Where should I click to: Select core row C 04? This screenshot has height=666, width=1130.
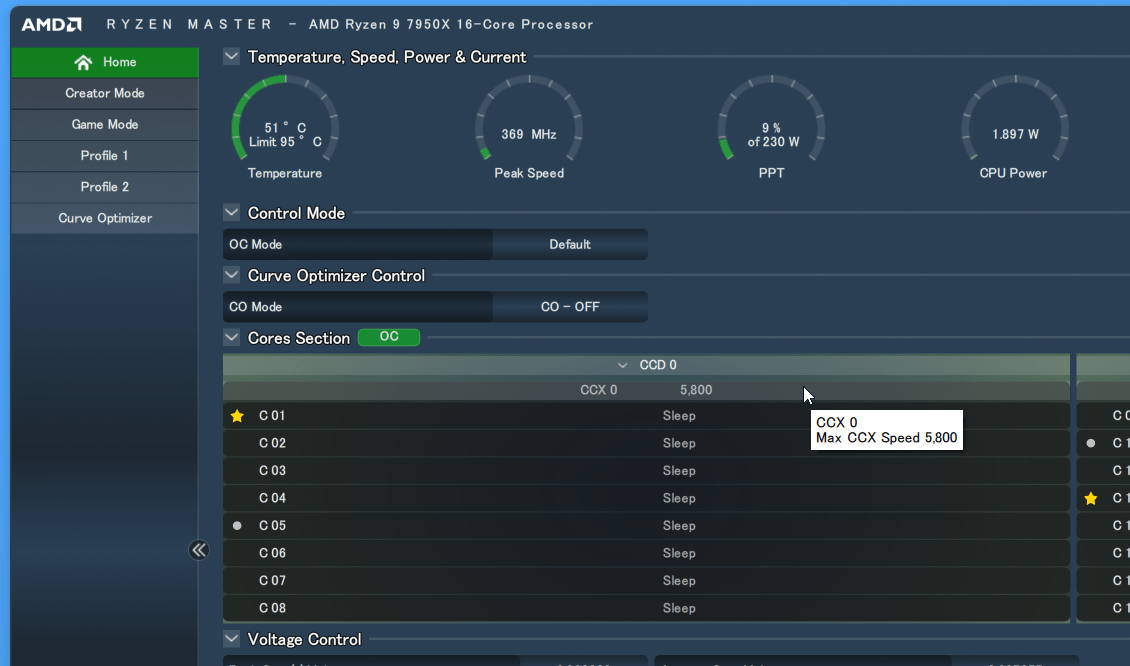click(646, 498)
